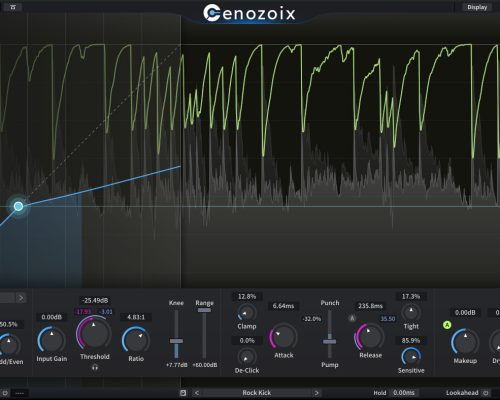This screenshot has height=400, width=500.
Task: Click the collapse icon at top left
Action: (x=13, y=7)
